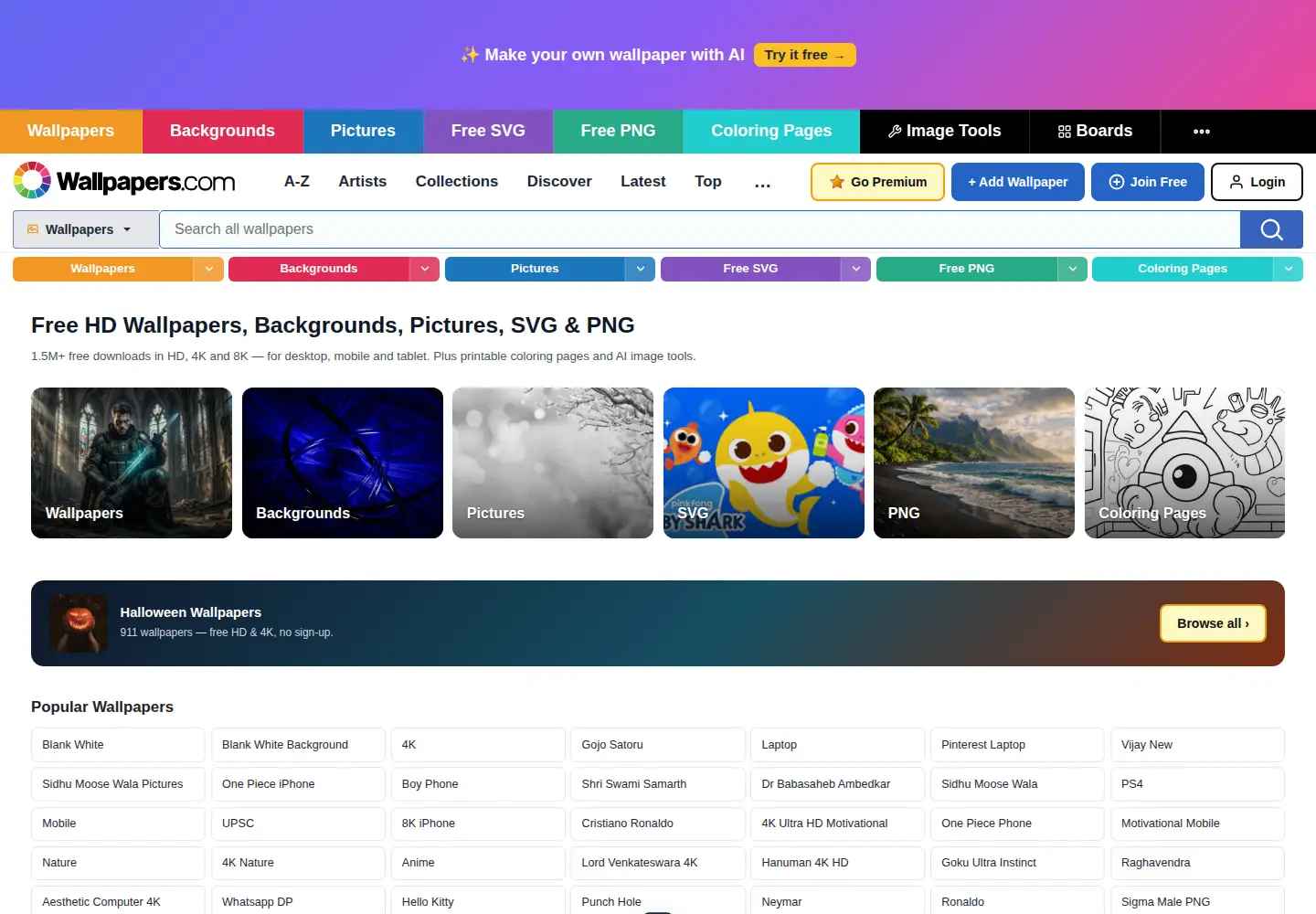Select the Free PNG top tab

point(618,132)
